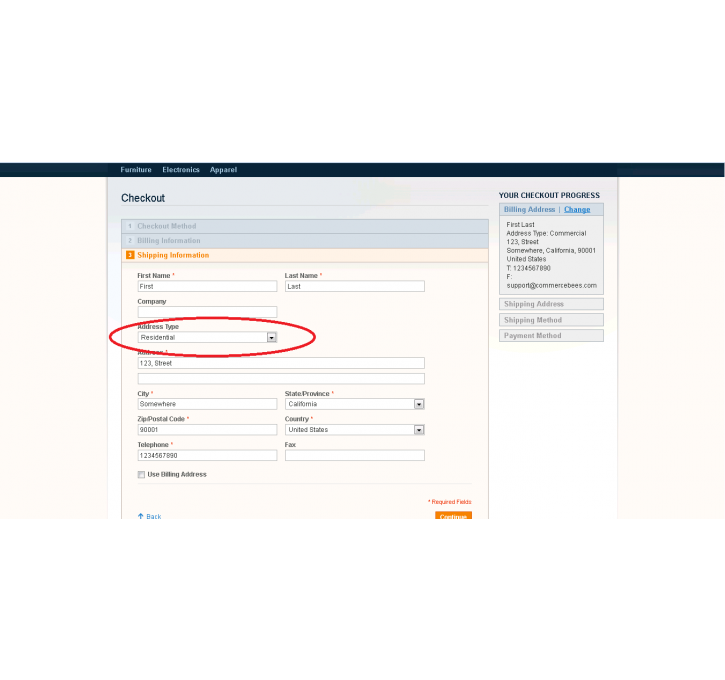Click the Last Name input field
The width and height of the screenshot is (725, 680).
(x=355, y=287)
